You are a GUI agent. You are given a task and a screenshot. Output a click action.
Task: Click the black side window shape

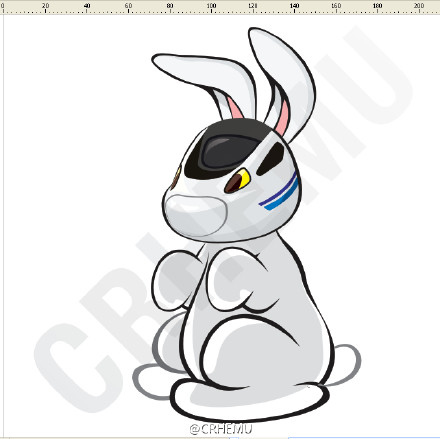(271, 159)
